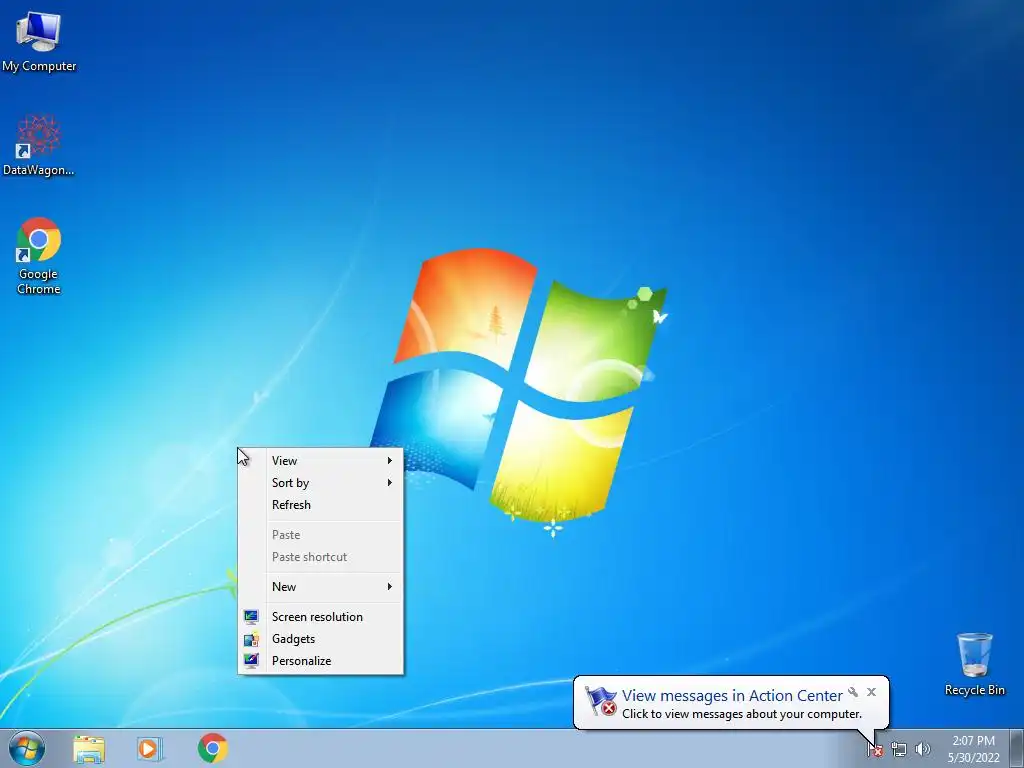Open the My Computer desktop icon

click(39, 40)
